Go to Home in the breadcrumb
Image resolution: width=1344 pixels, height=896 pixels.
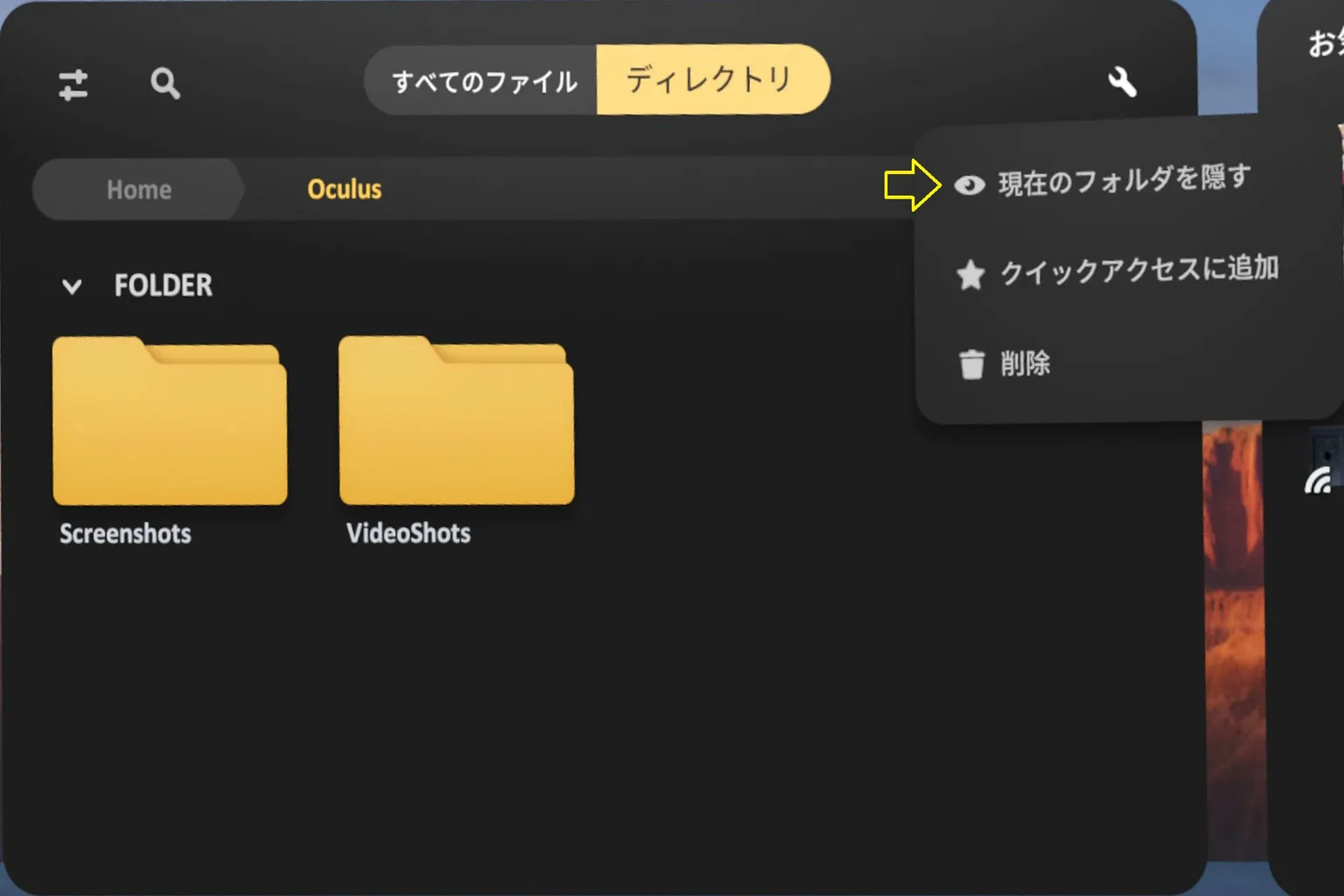pyautogui.click(x=138, y=189)
